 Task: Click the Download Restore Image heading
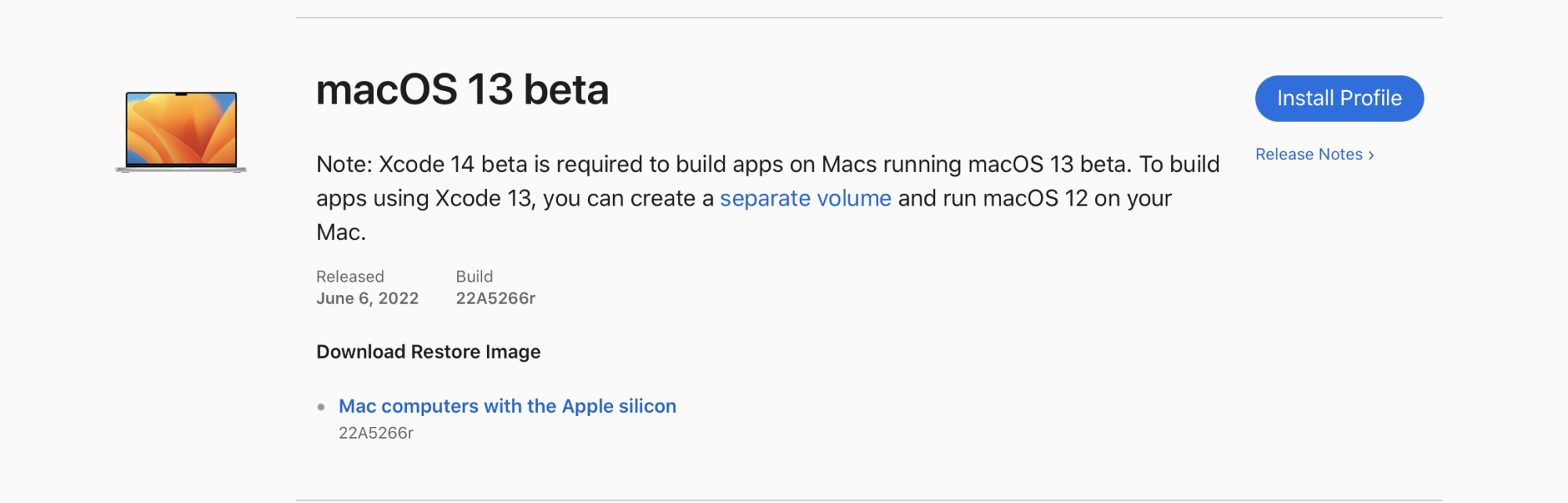click(x=428, y=352)
